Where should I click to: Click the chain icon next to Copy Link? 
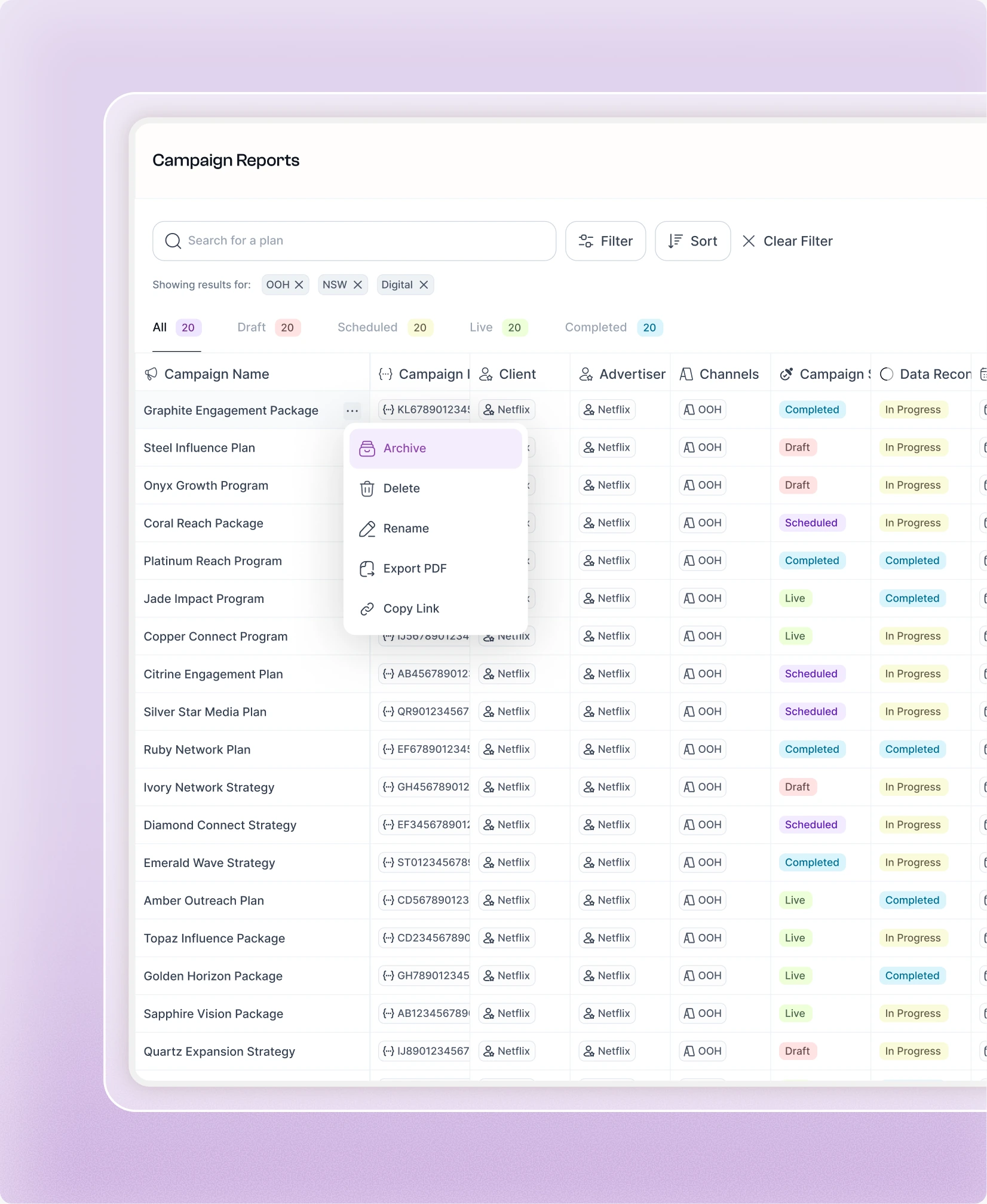click(367, 609)
